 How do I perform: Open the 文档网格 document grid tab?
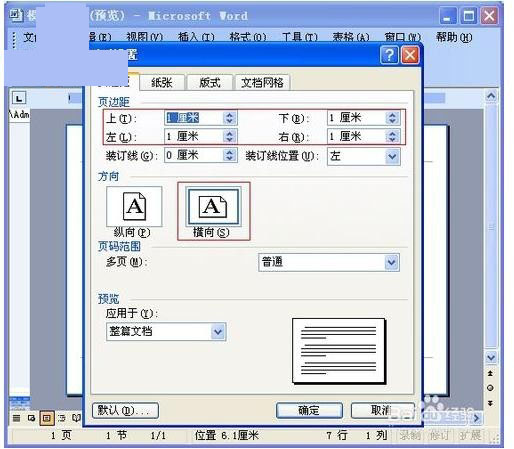tap(262, 82)
